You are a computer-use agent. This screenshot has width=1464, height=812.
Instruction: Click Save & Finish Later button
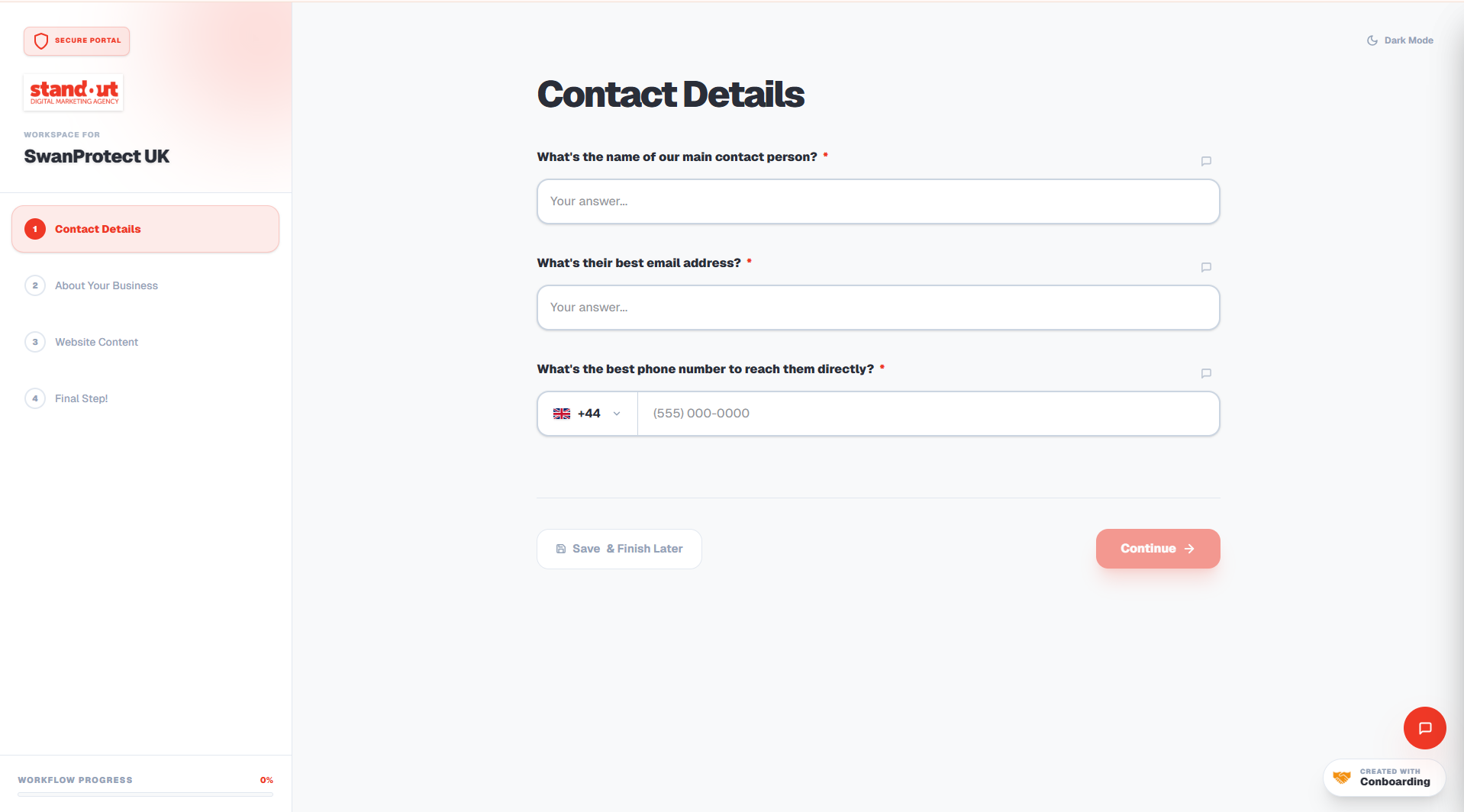coord(619,549)
